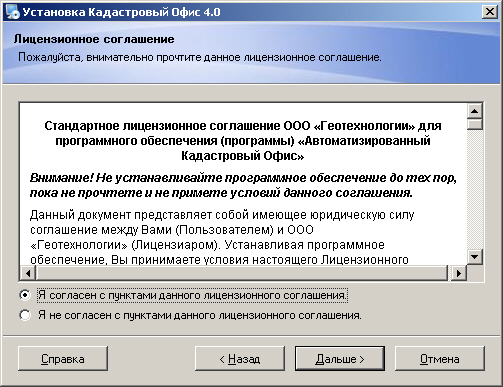Click the paragraph starting 'Данный документ представляет'
Image resolution: width=503 pixels, height=387 pixels.
click(x=222, y=237)
